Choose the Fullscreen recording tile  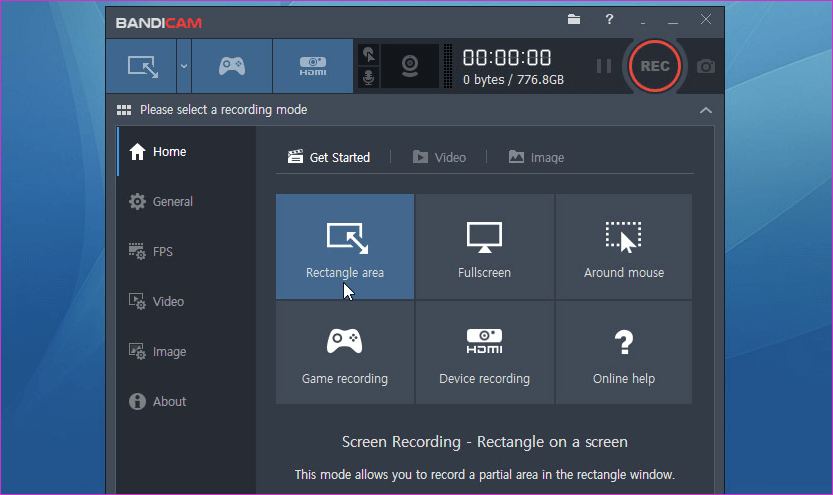click(x=484, y=246)
